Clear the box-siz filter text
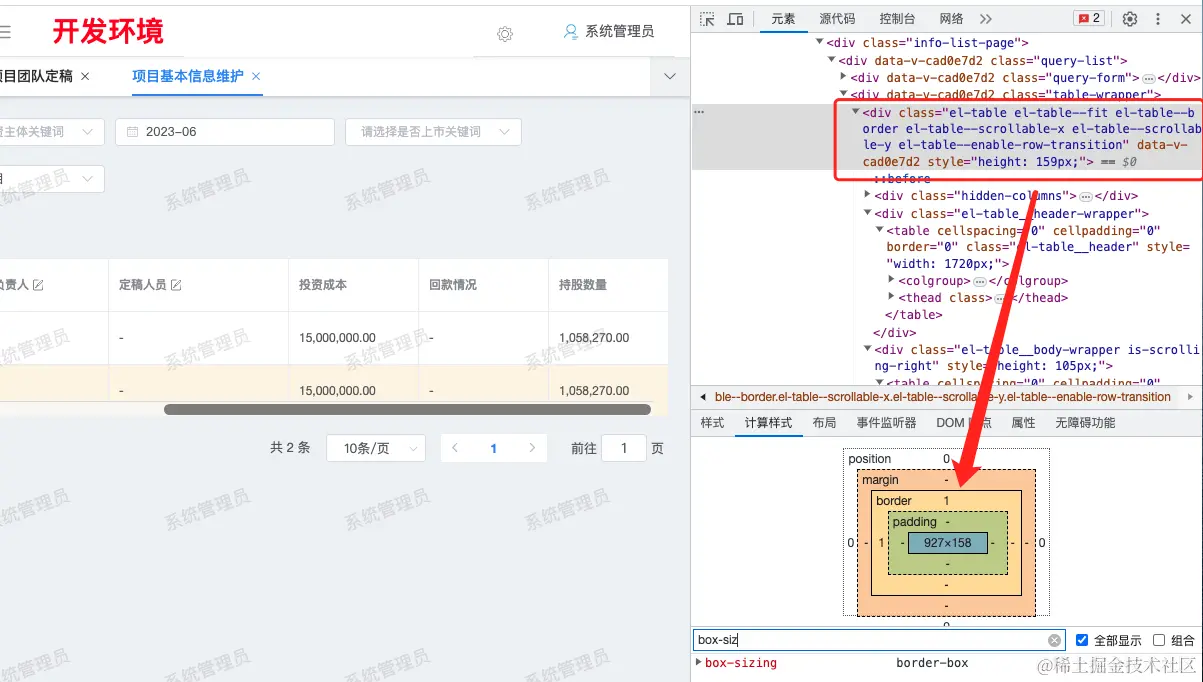 click(x=1054, y=640)
